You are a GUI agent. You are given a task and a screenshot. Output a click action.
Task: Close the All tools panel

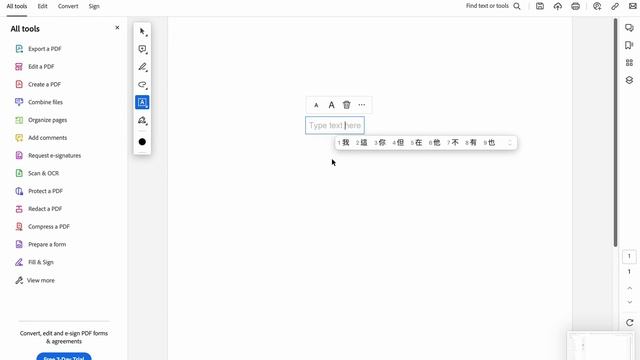tap(117, 28)
